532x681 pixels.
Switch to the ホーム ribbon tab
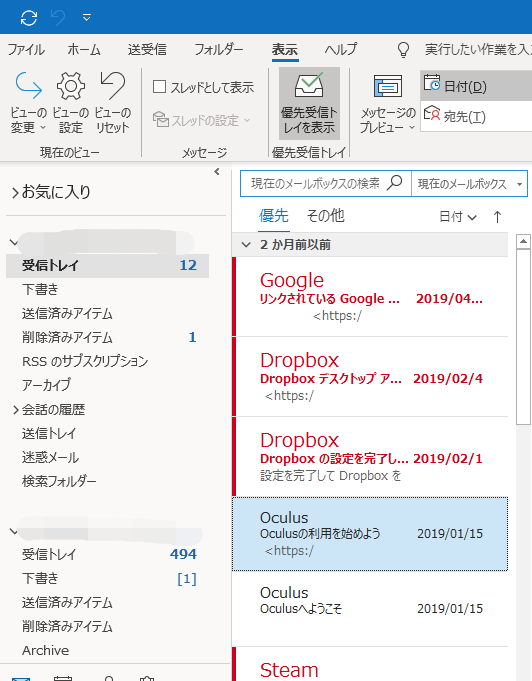pyautogui.click(x=84, y=50)
